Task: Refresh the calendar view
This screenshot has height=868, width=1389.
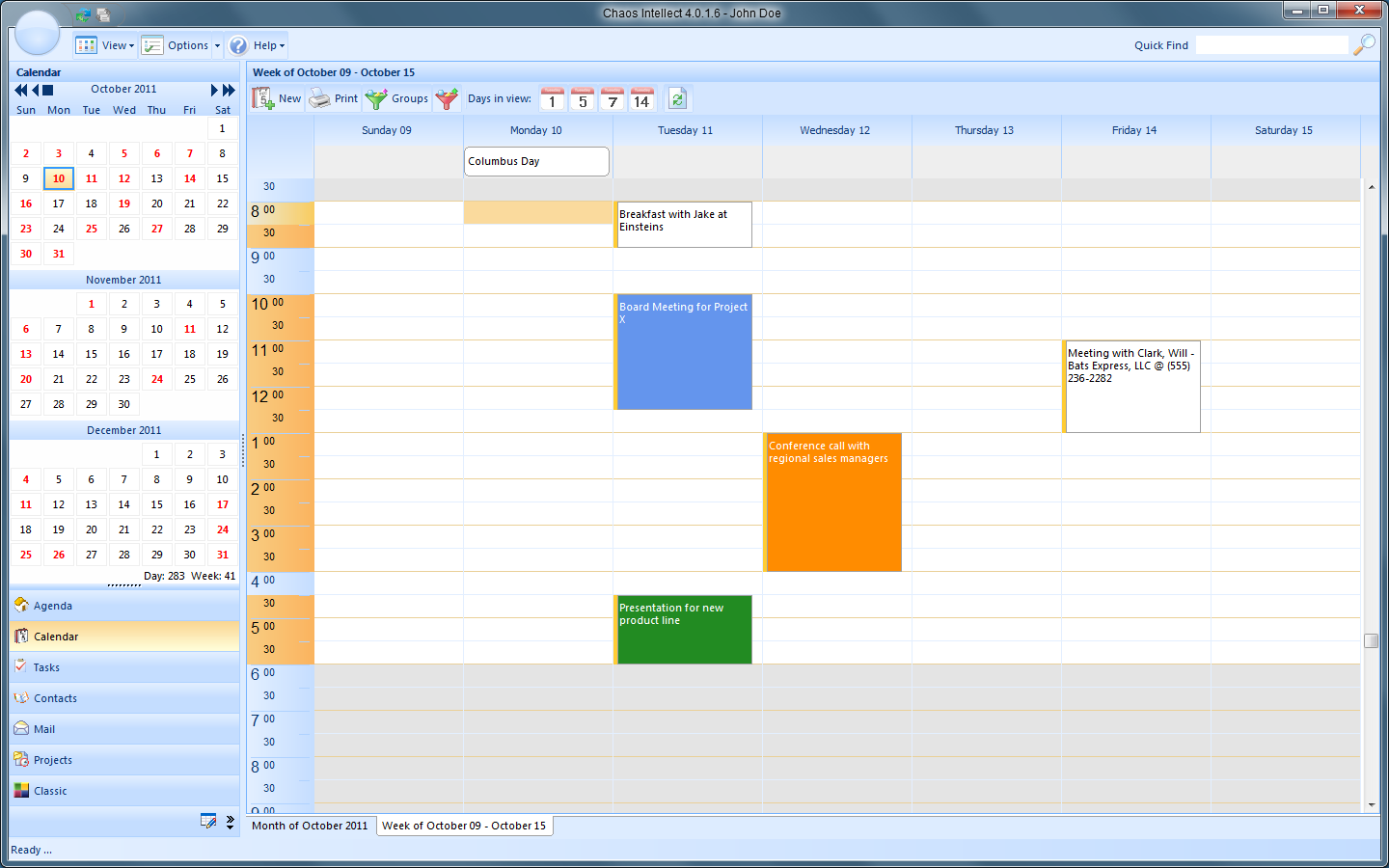Action: (x=678, y=97)
